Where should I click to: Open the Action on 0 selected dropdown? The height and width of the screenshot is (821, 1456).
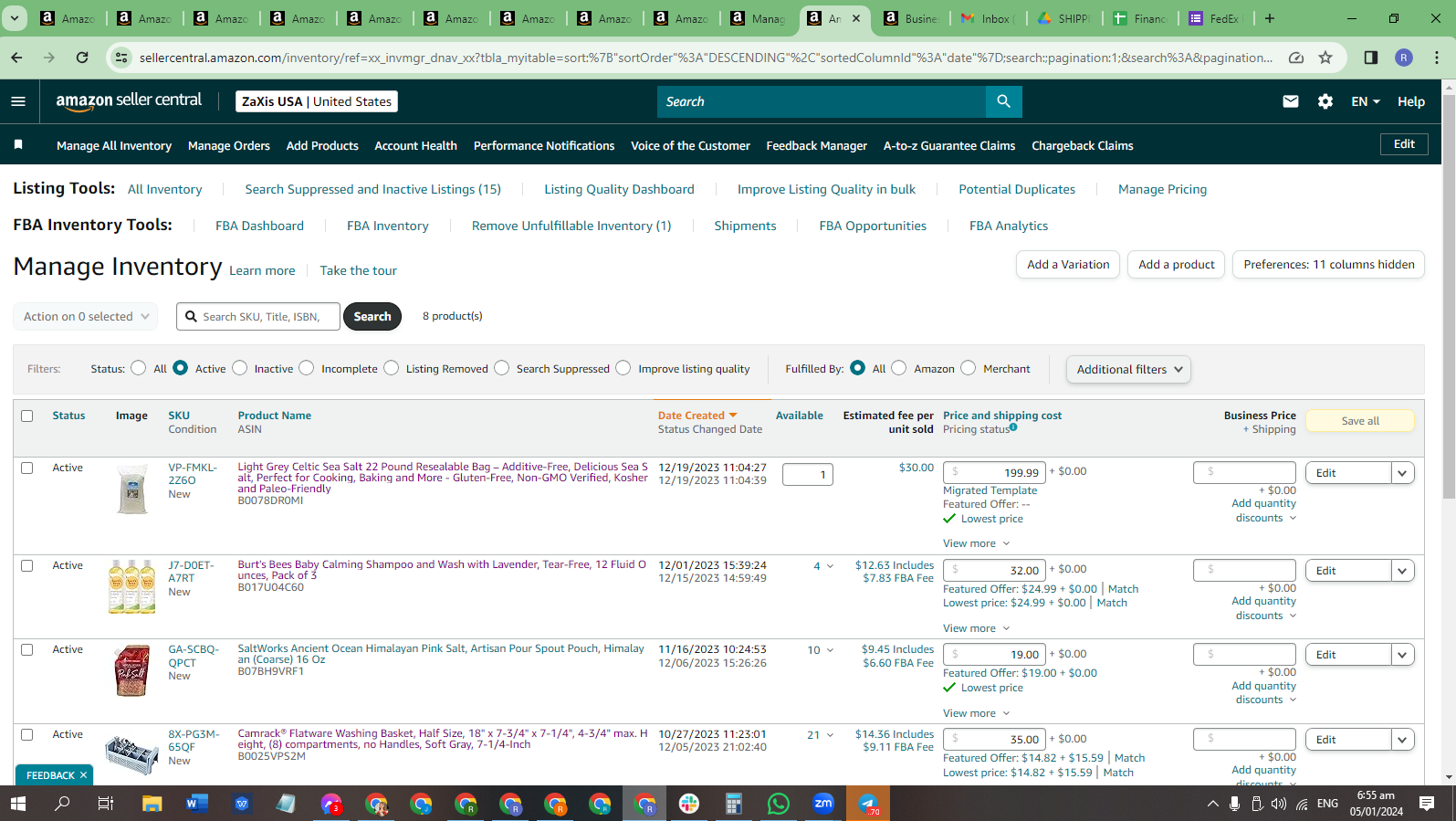(86, 316)
